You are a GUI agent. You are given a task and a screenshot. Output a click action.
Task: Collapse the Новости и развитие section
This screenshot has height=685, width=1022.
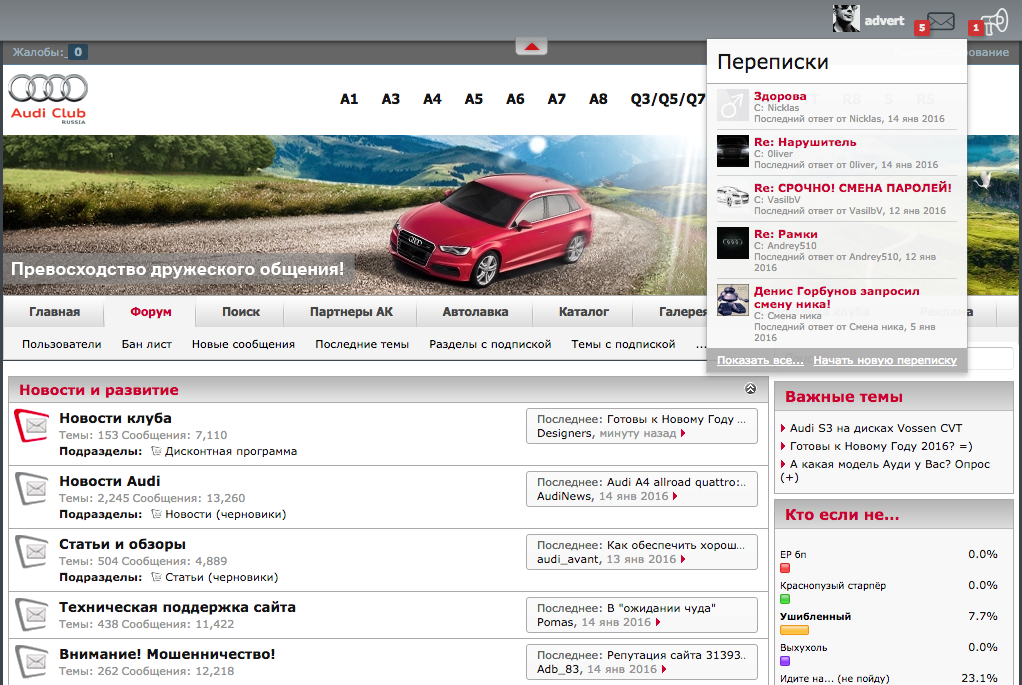point(750,388)
